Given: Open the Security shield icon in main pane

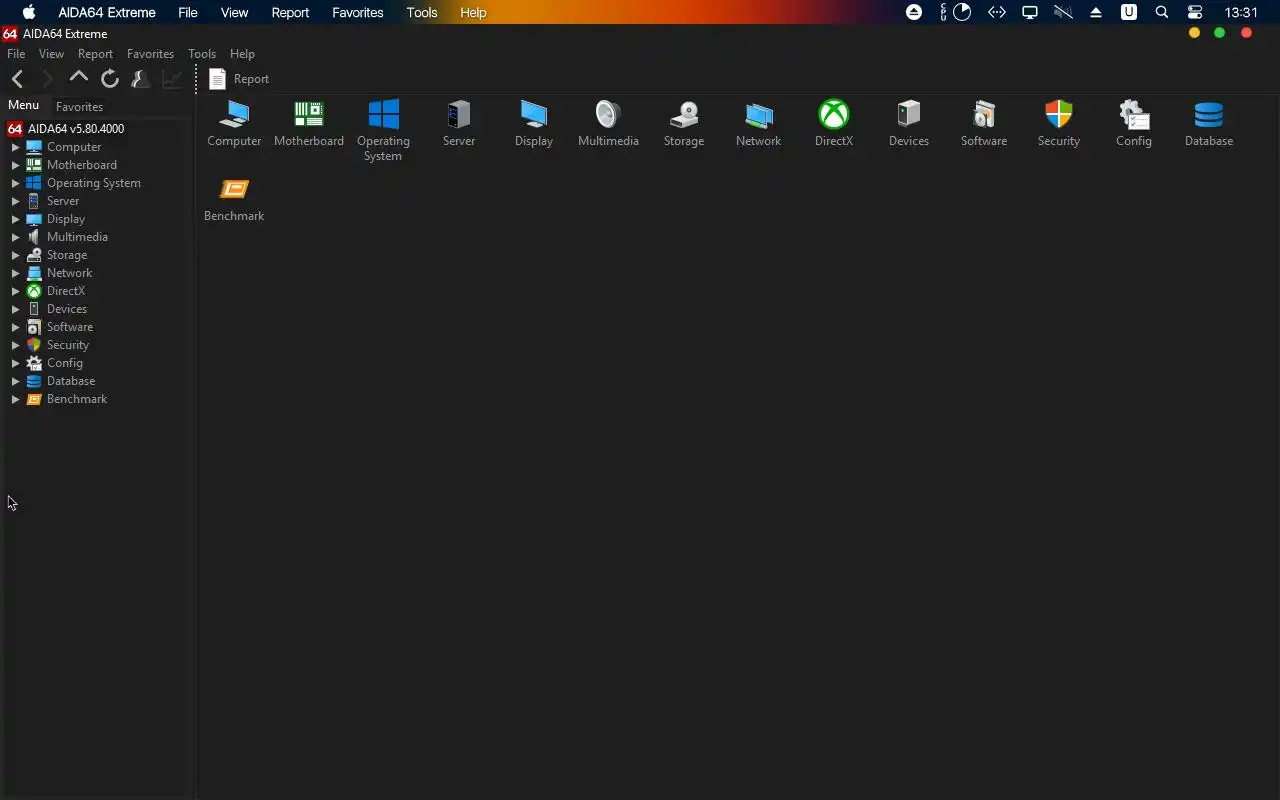Looking at the screenshot, I should pyautogui.click(x=1059, y=115).
